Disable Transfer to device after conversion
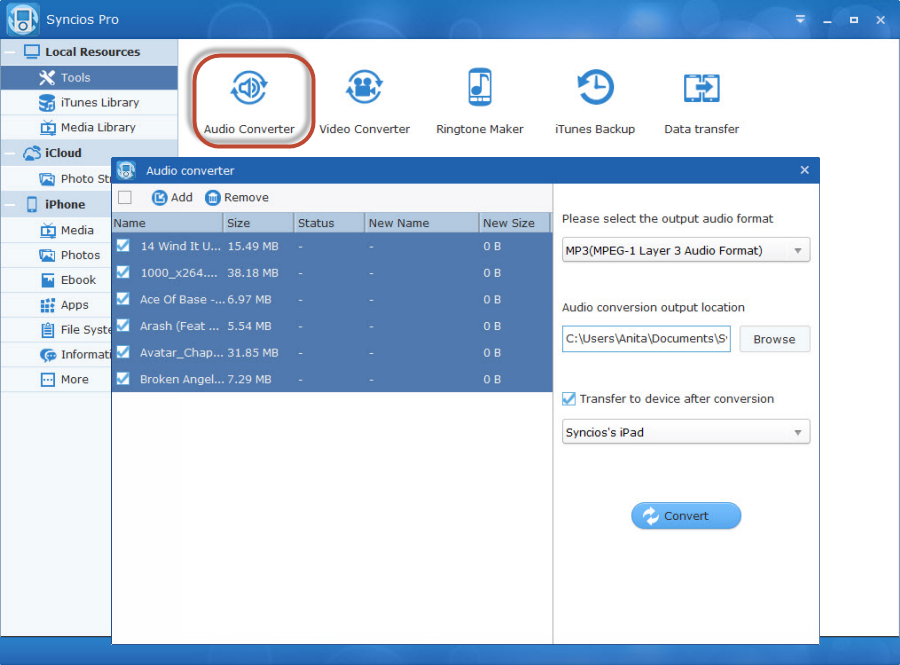 569,399
